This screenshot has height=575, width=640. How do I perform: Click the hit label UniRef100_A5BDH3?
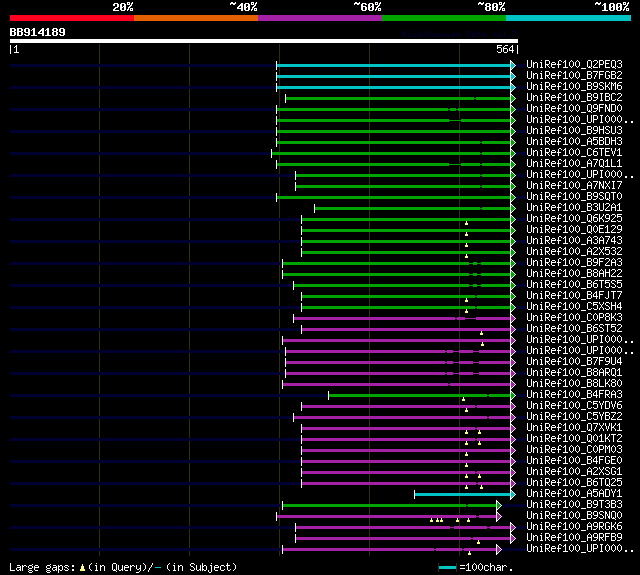click(x=574, y=142)
